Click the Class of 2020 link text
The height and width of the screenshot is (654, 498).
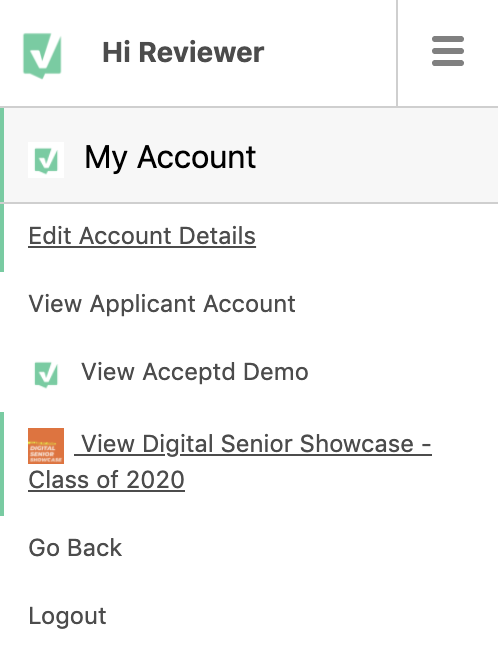click(106, 480)
